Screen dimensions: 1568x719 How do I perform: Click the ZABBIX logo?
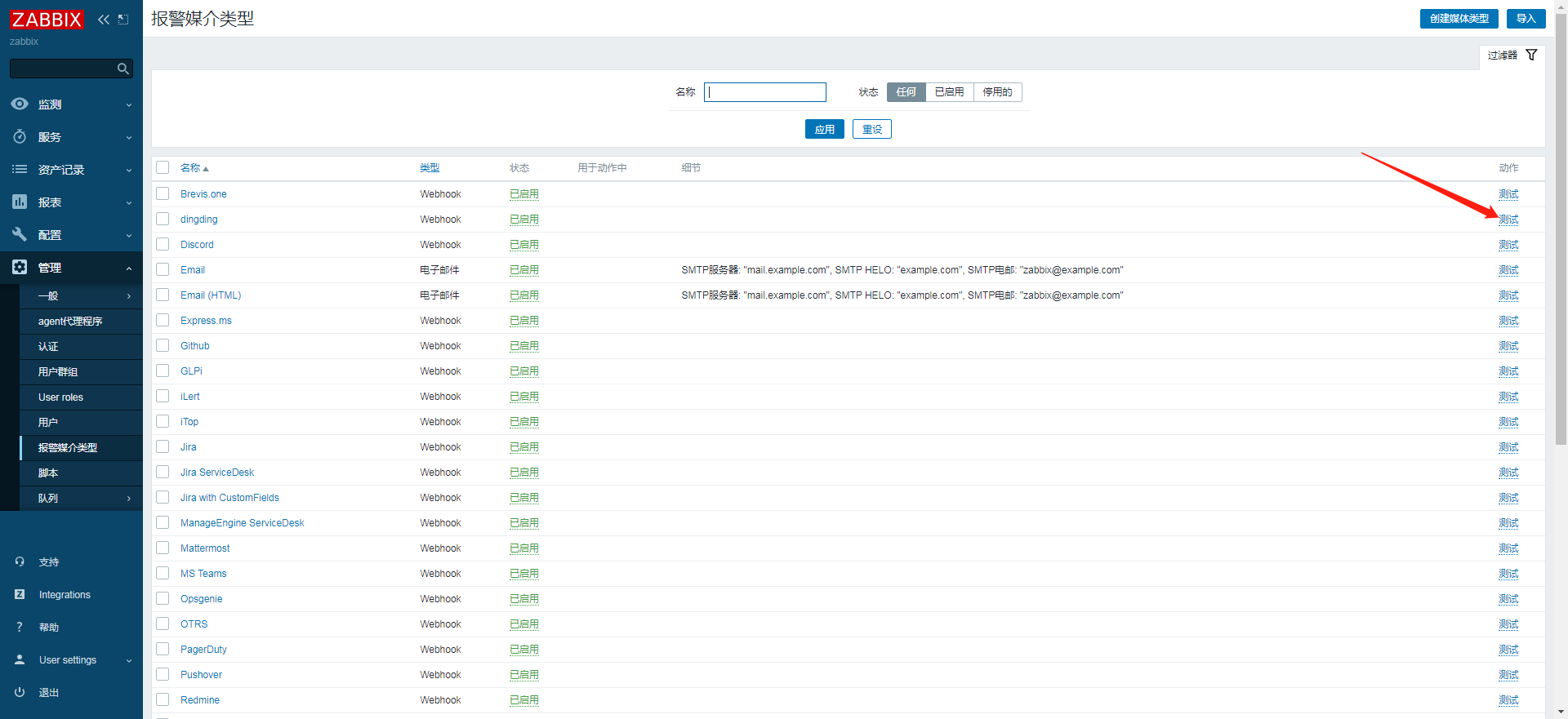click(47, 20)
